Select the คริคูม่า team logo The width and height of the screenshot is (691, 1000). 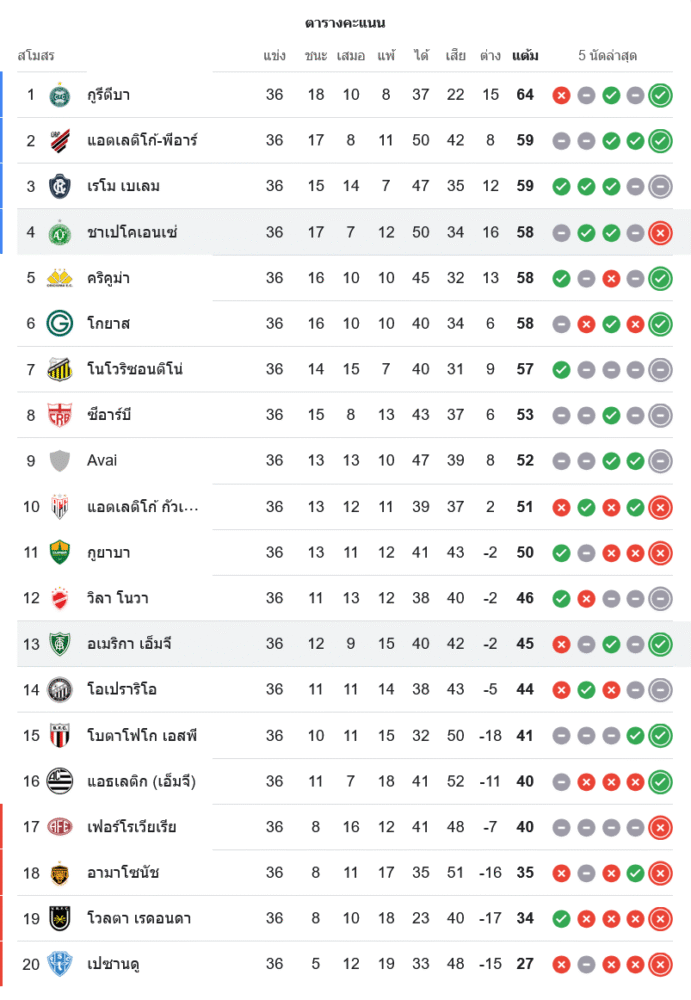(59, 278)
